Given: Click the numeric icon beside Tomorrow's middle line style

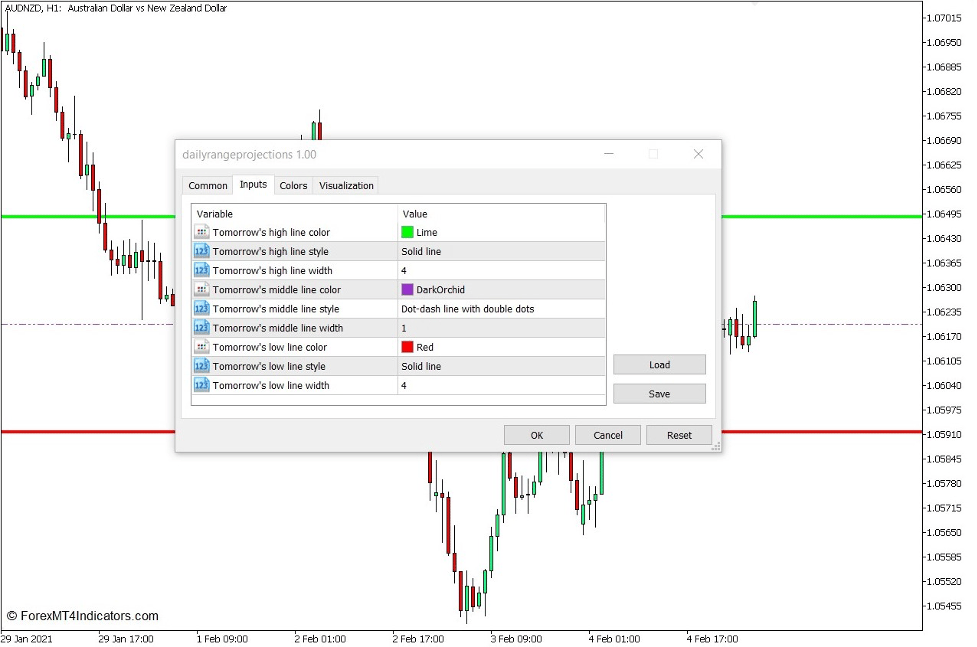Looking at the screenshot, I should 200,309.
